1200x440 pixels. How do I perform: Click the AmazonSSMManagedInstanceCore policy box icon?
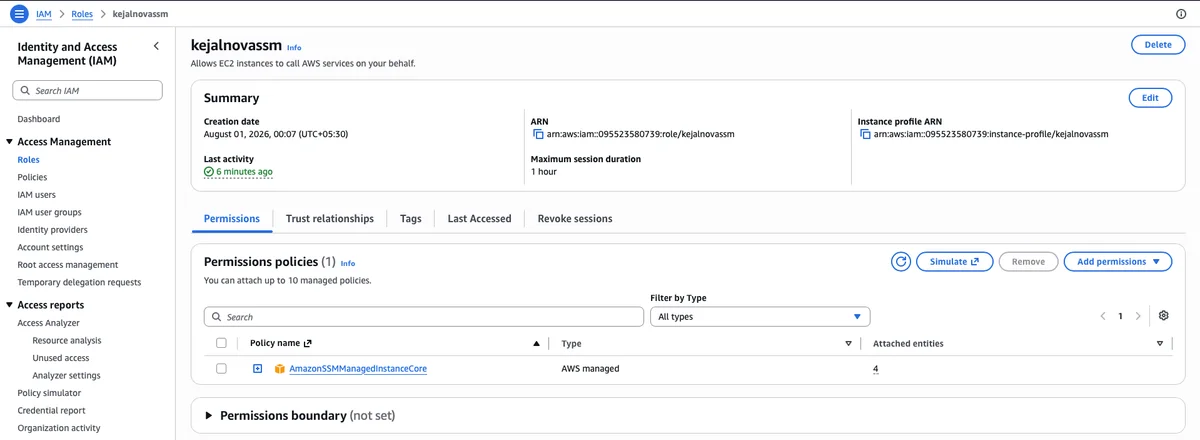click(x=280, y=368)
